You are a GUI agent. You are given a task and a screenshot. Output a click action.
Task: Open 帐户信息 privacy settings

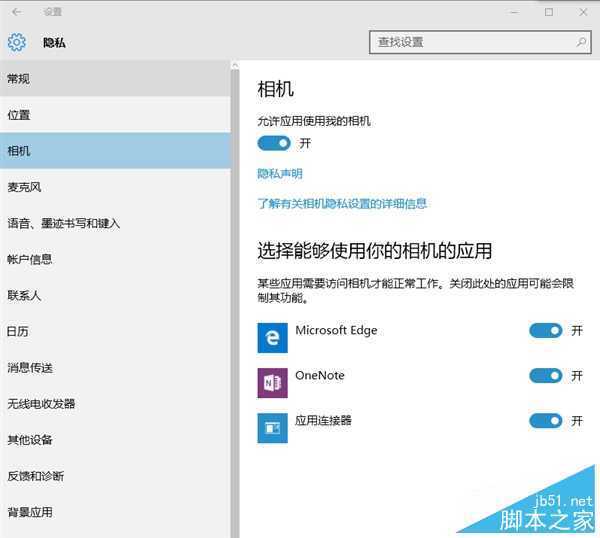tap(115, 259)
